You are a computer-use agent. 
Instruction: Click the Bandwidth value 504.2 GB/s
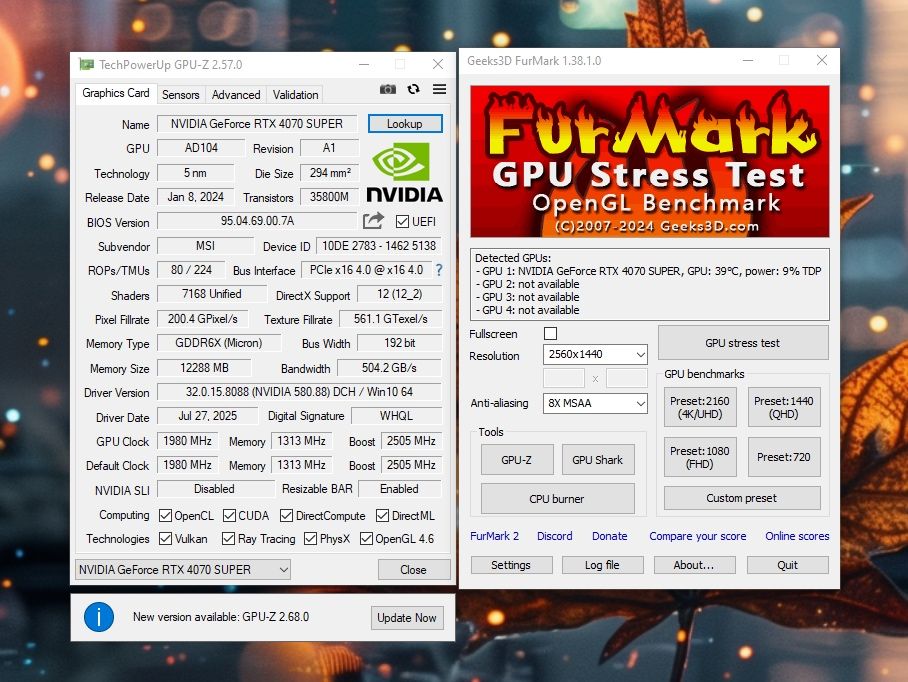point(389,368)
